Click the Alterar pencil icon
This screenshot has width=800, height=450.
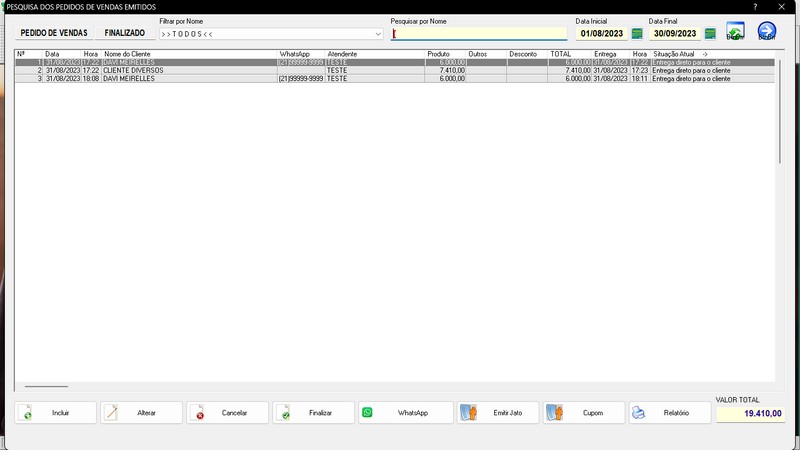pos(111,413)
